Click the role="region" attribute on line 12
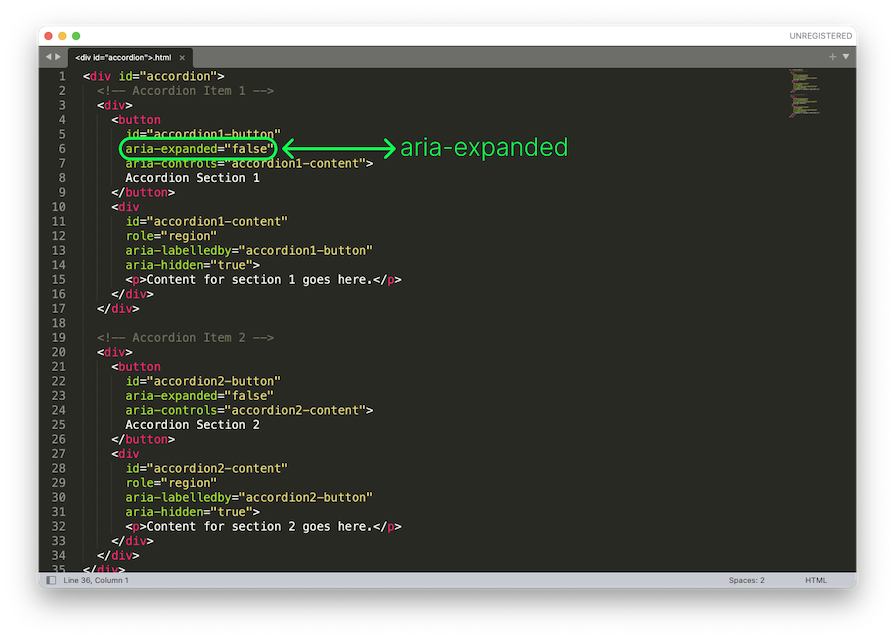The image size is (895, 639). (168, 236)
